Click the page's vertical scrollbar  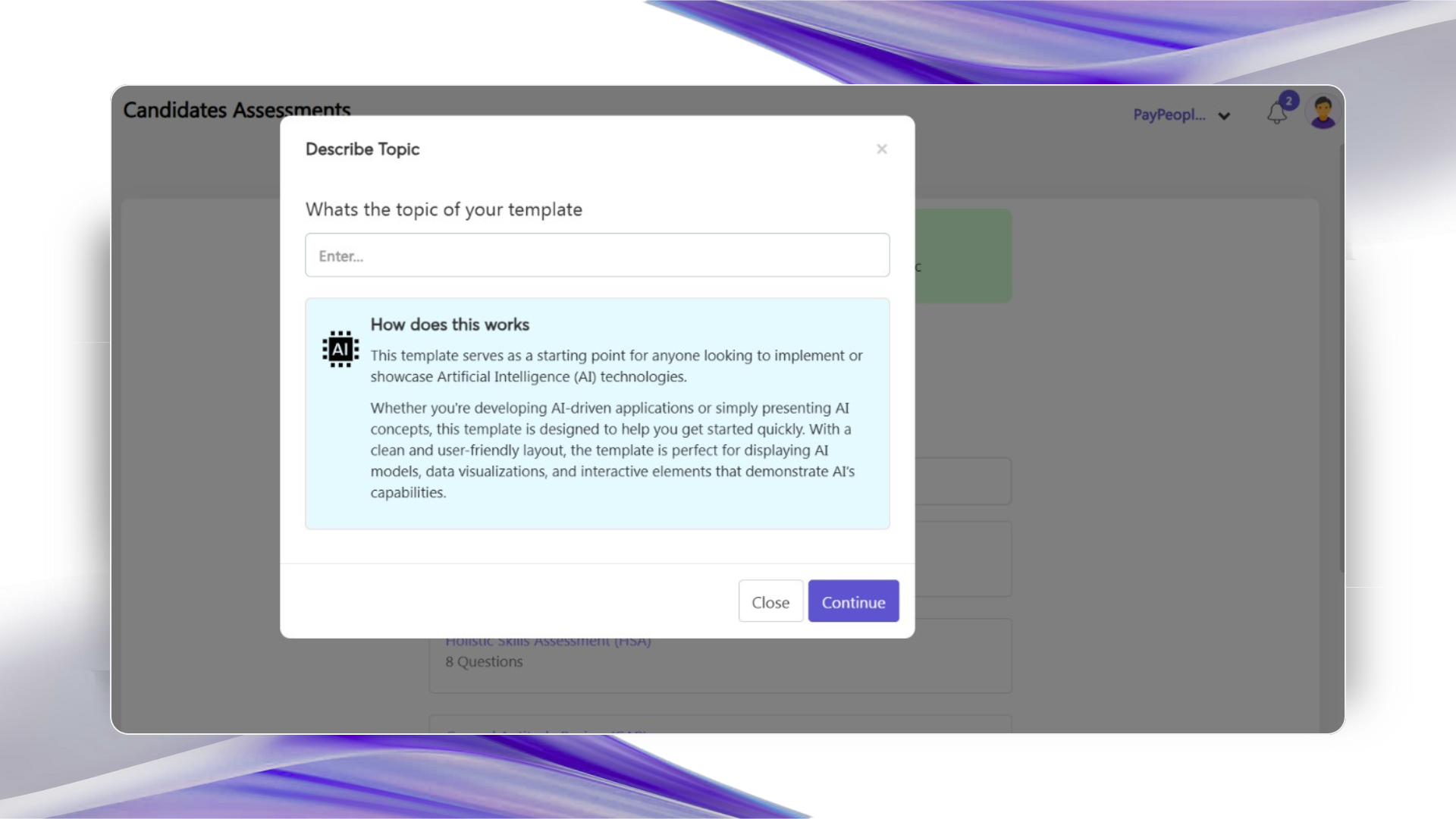click(1341, 356)
